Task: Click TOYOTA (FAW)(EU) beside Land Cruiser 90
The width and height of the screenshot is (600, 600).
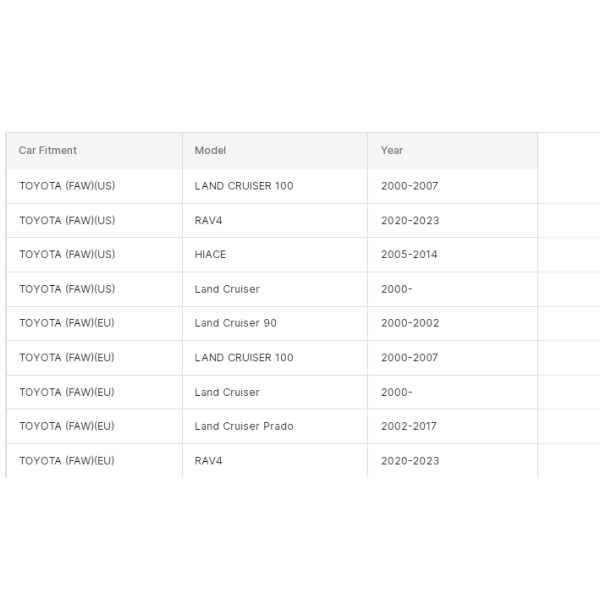Action: coord(67,323)
